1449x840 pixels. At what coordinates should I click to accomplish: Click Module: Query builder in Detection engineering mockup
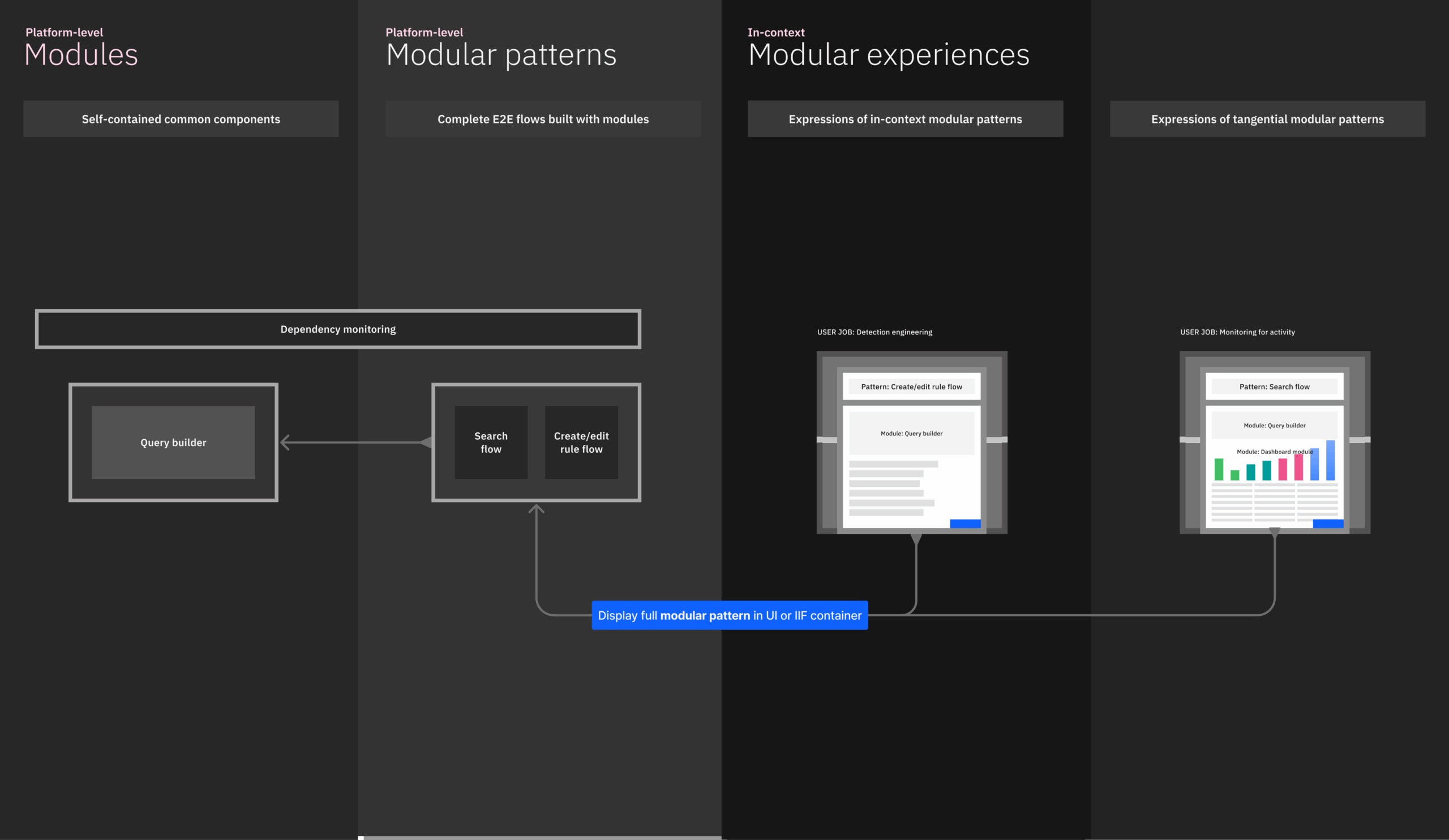911,434
